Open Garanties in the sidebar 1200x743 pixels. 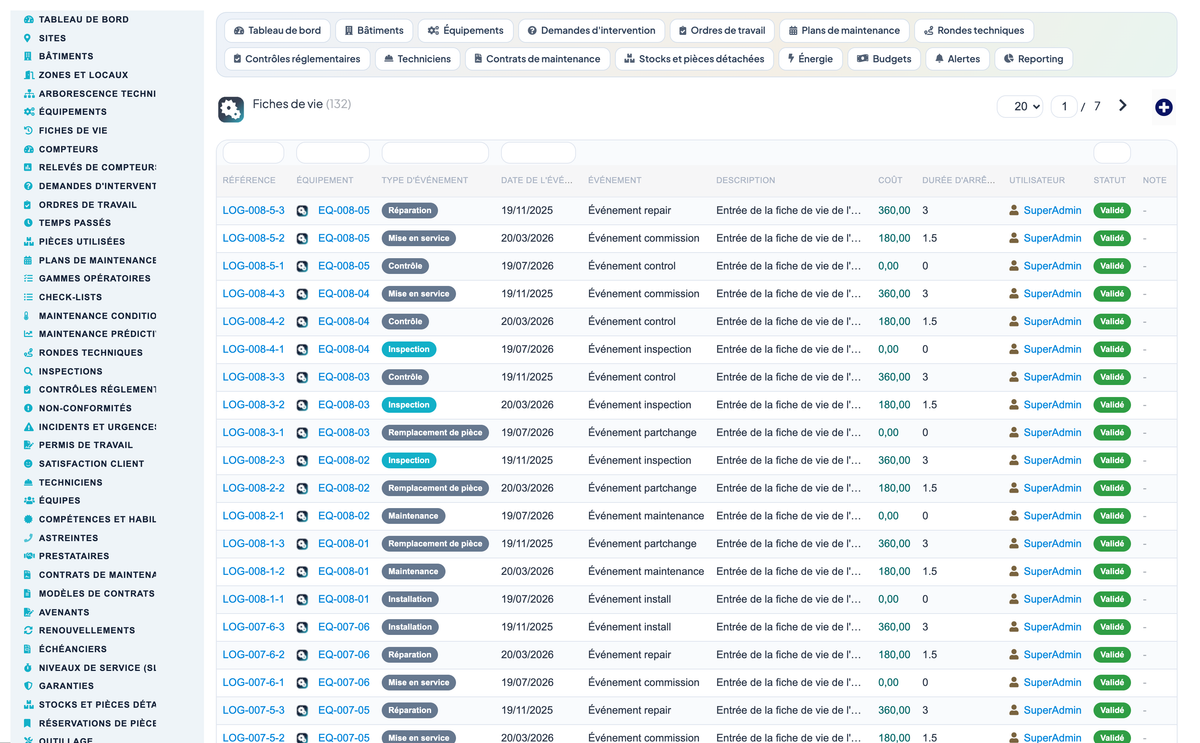coord(66,686)
